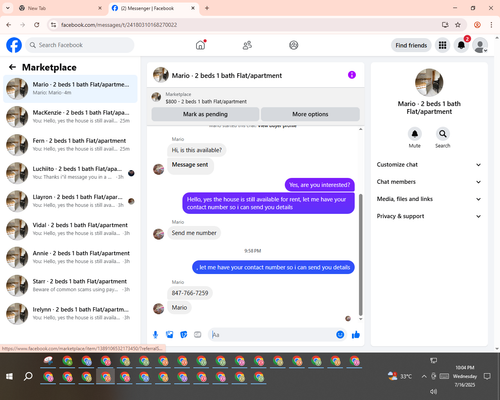Viewport: 500px width, 400px height.
Task: Attach a file with photo icon
Action: (170, 335)
